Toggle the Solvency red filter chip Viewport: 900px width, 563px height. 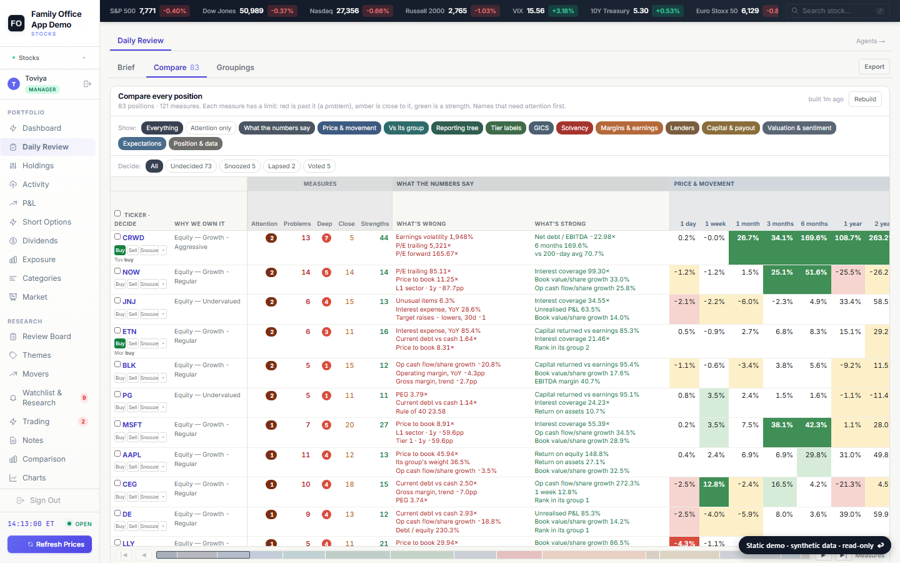(x=575, y=128)
